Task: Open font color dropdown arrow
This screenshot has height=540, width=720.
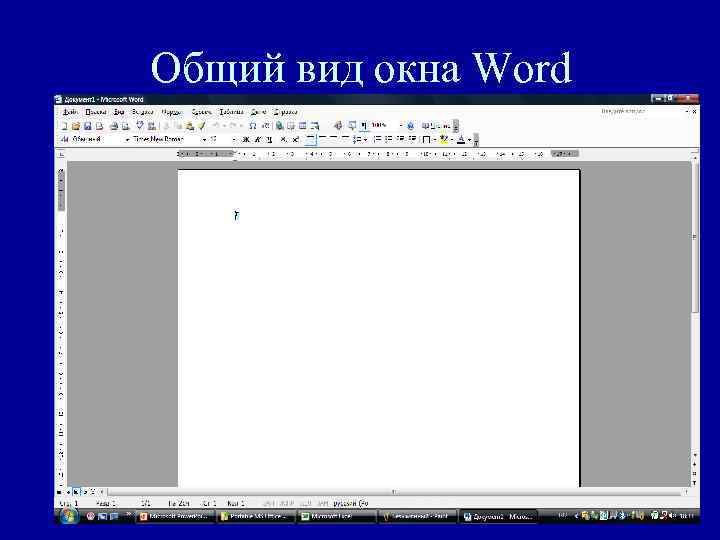Action: [x=469, y=140]
